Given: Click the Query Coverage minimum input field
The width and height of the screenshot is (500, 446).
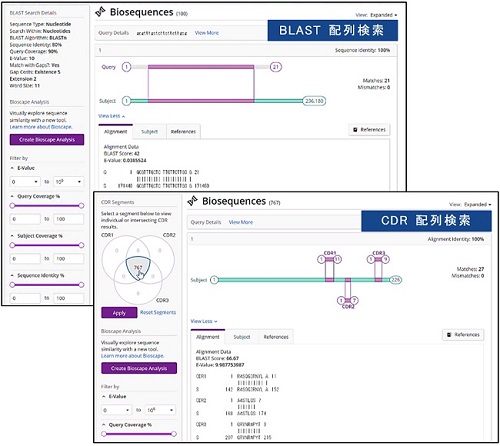Looking at the screenshot, I should coord(25,219).
